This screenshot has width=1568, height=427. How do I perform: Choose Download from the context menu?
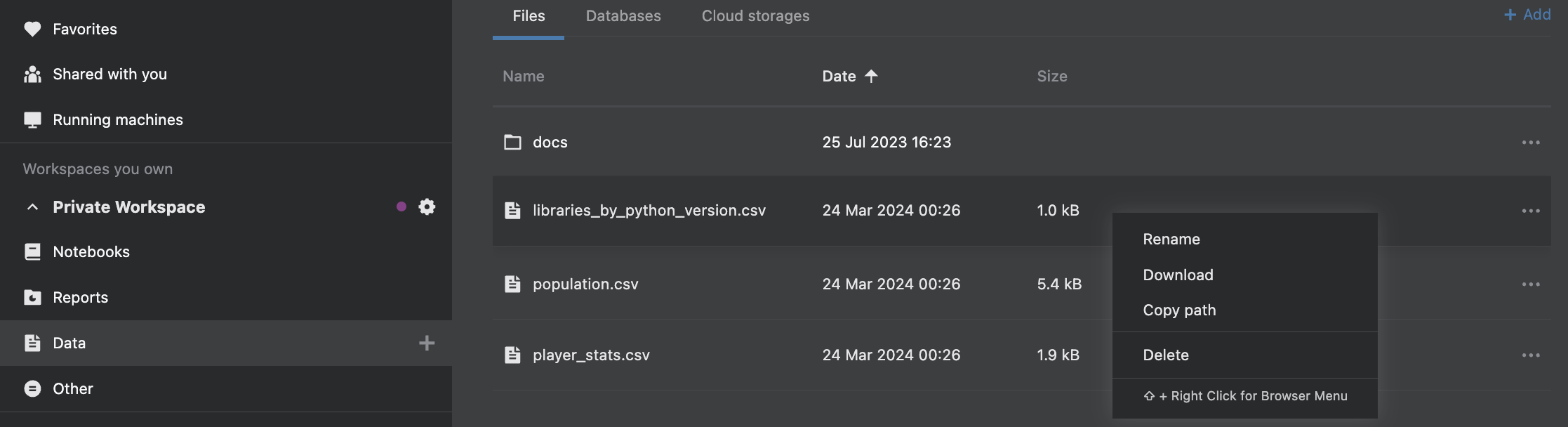point(1178,275)
